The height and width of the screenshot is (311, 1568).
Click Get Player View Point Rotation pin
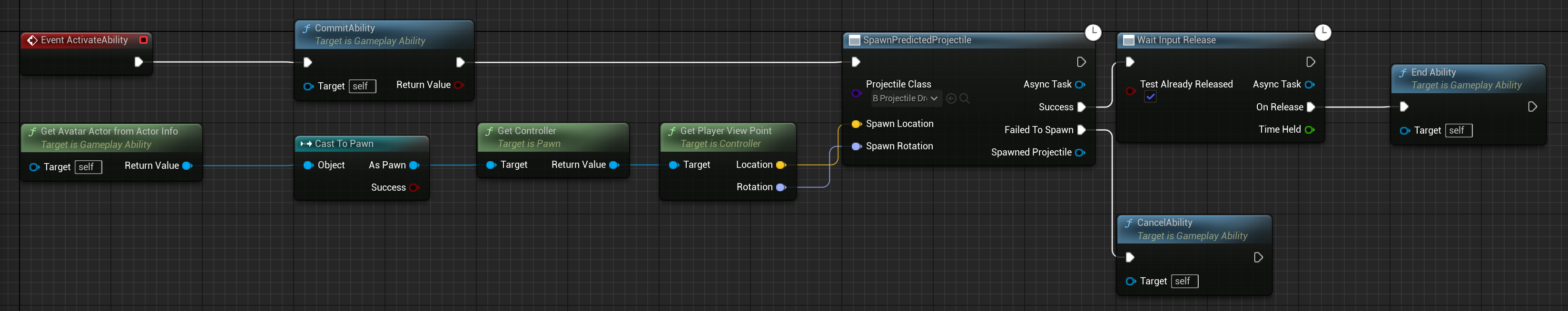click(781, 187)
